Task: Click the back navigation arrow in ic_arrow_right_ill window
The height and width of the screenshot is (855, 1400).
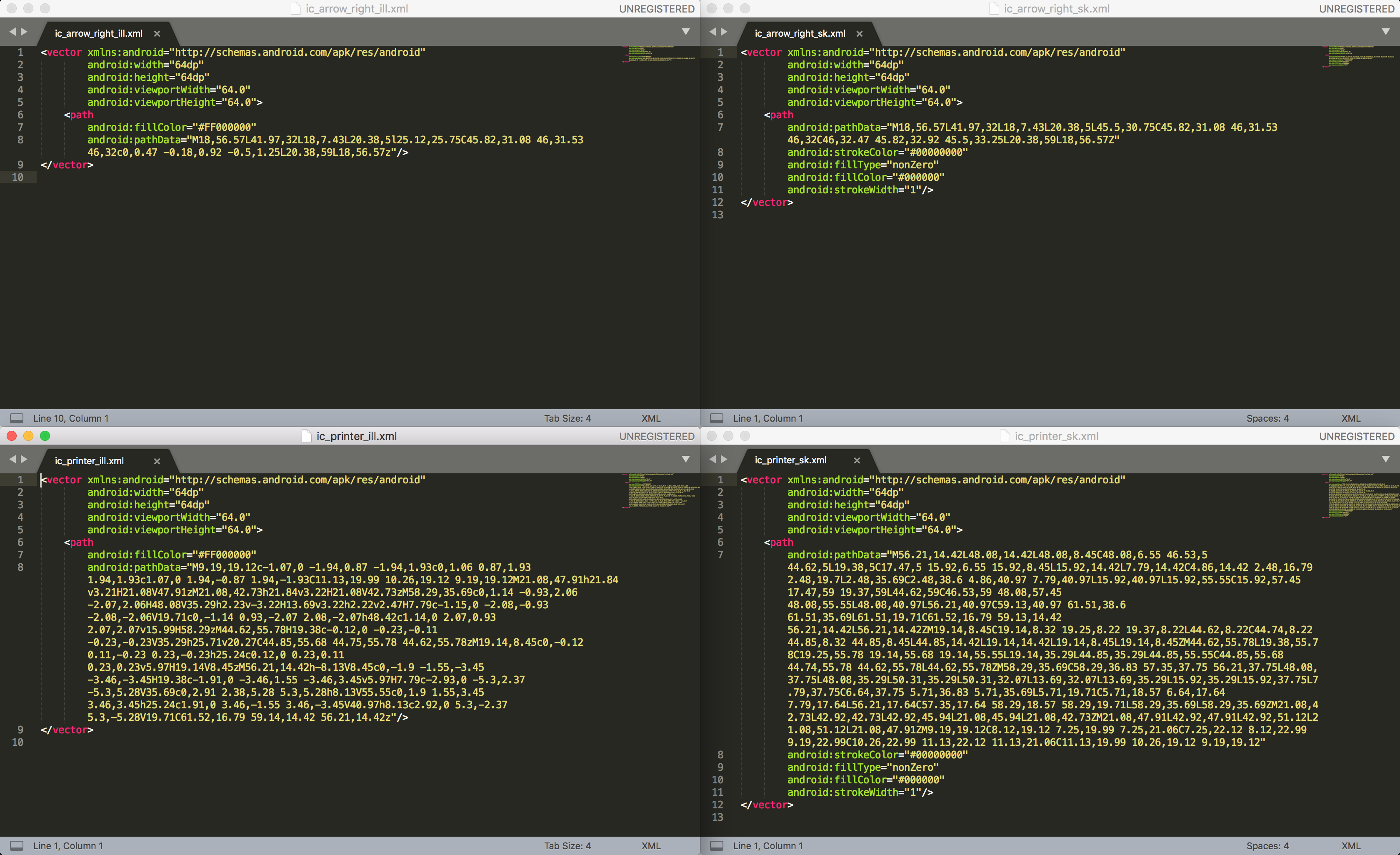Action: (x=12, y=31)
